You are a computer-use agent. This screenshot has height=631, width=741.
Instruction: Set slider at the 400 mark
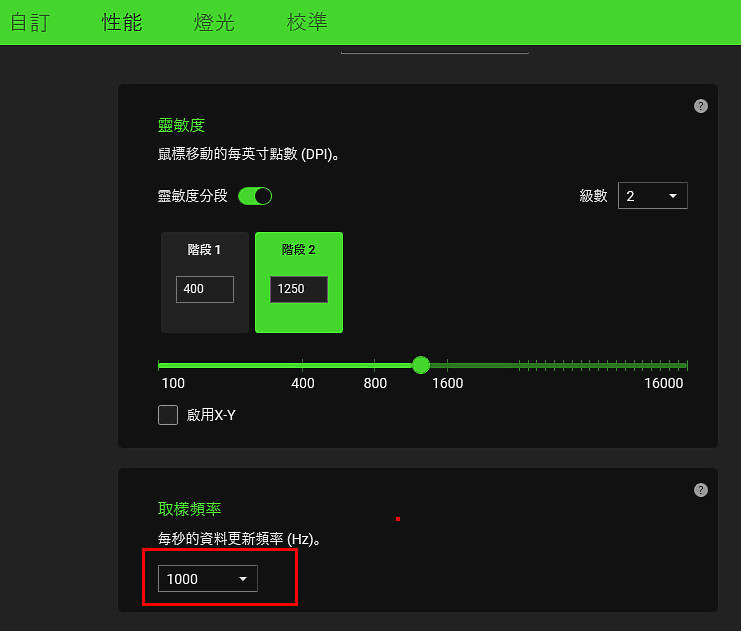(x=302, y=365)
